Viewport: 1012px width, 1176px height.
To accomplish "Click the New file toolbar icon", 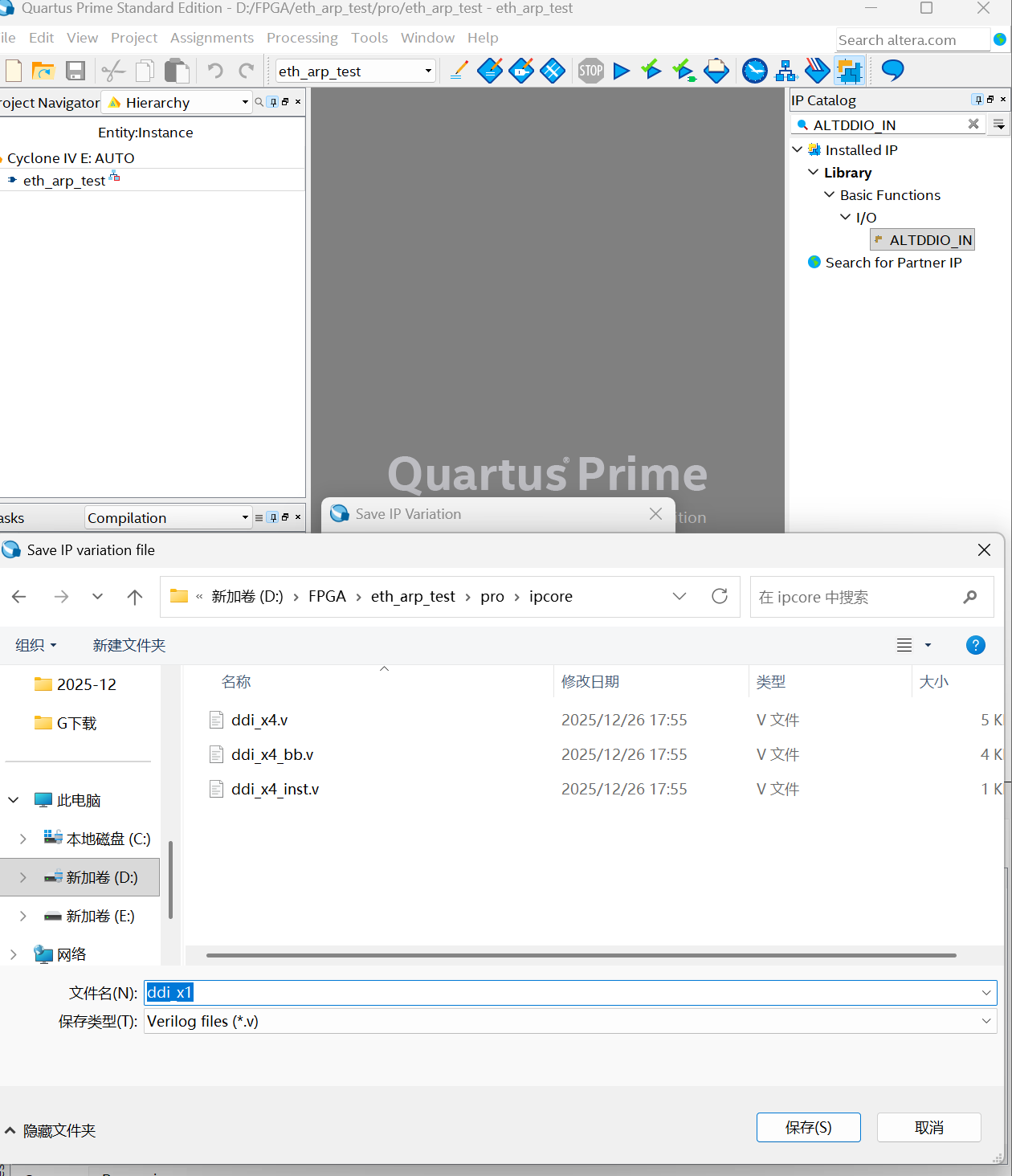I will [x=13, y=71].
